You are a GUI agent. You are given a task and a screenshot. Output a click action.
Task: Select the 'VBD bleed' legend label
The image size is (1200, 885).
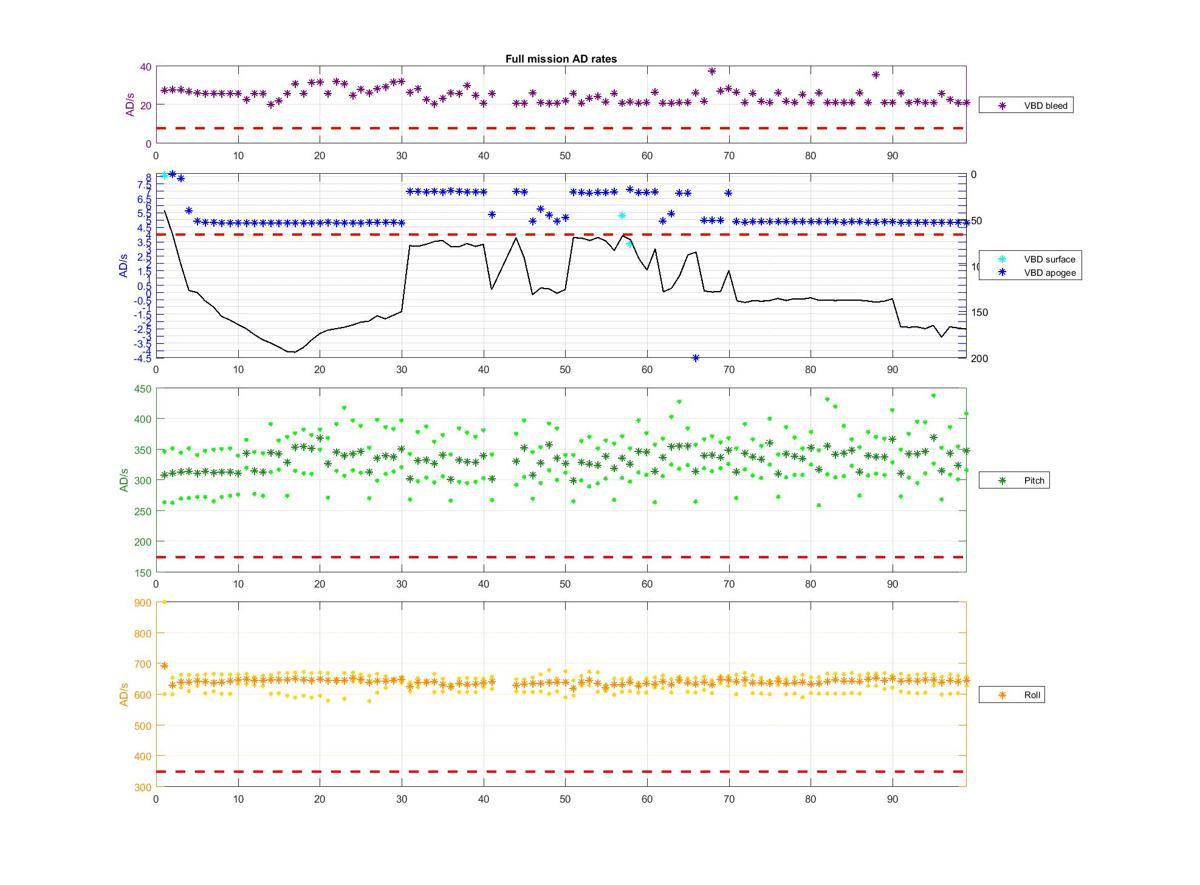[1046, 105]
